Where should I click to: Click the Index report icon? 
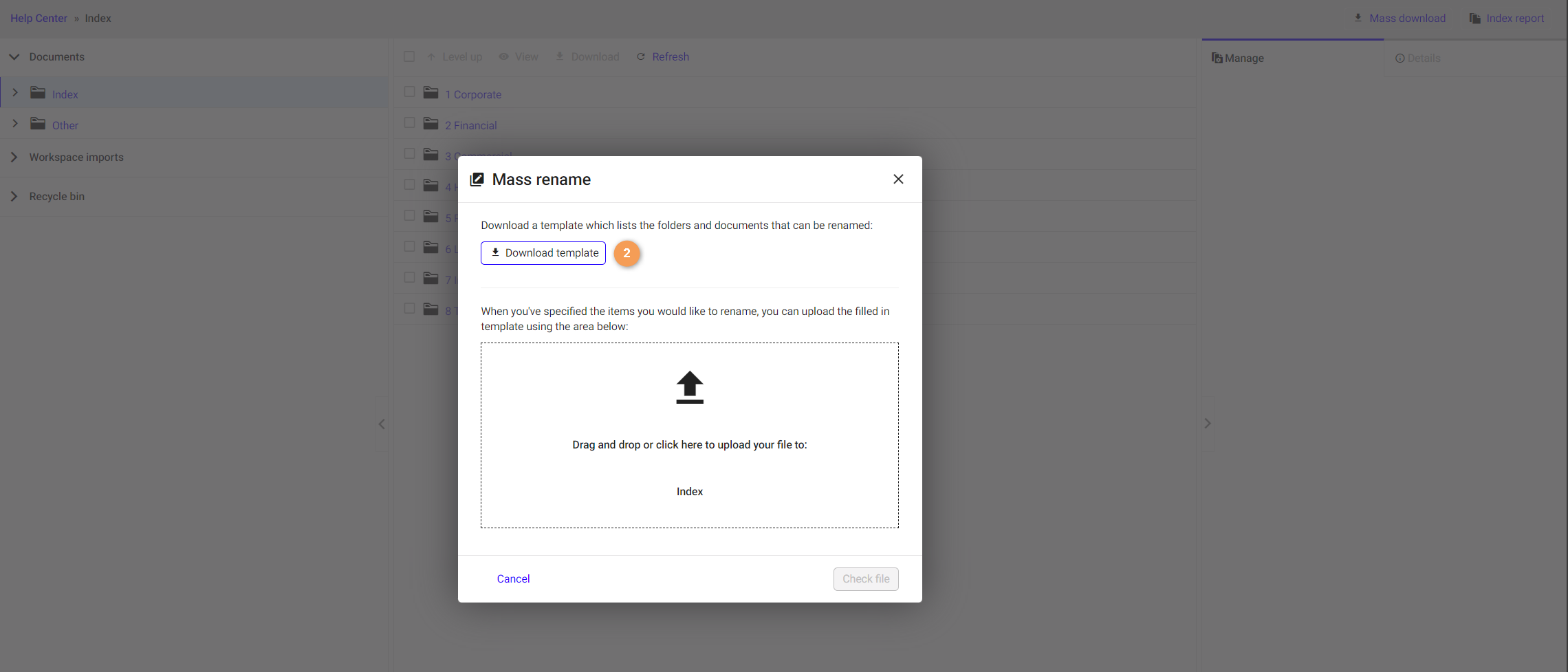pyautogui.click(x=1474, y=19)
